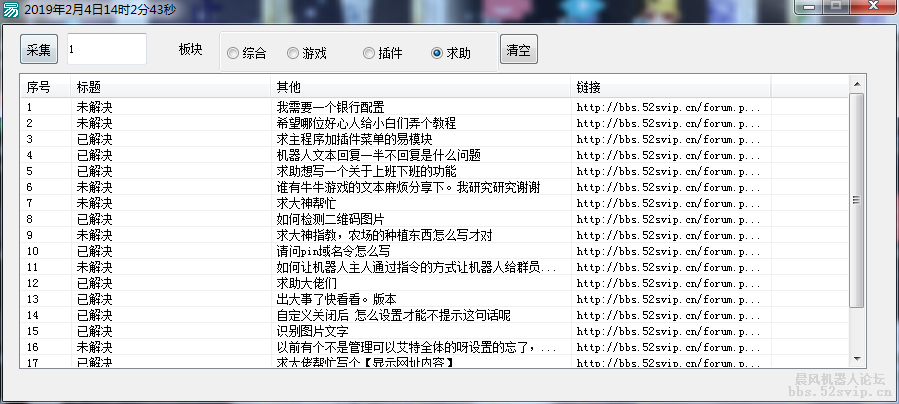
Task: Click the link cell in row 1
Action: (669, 107)
